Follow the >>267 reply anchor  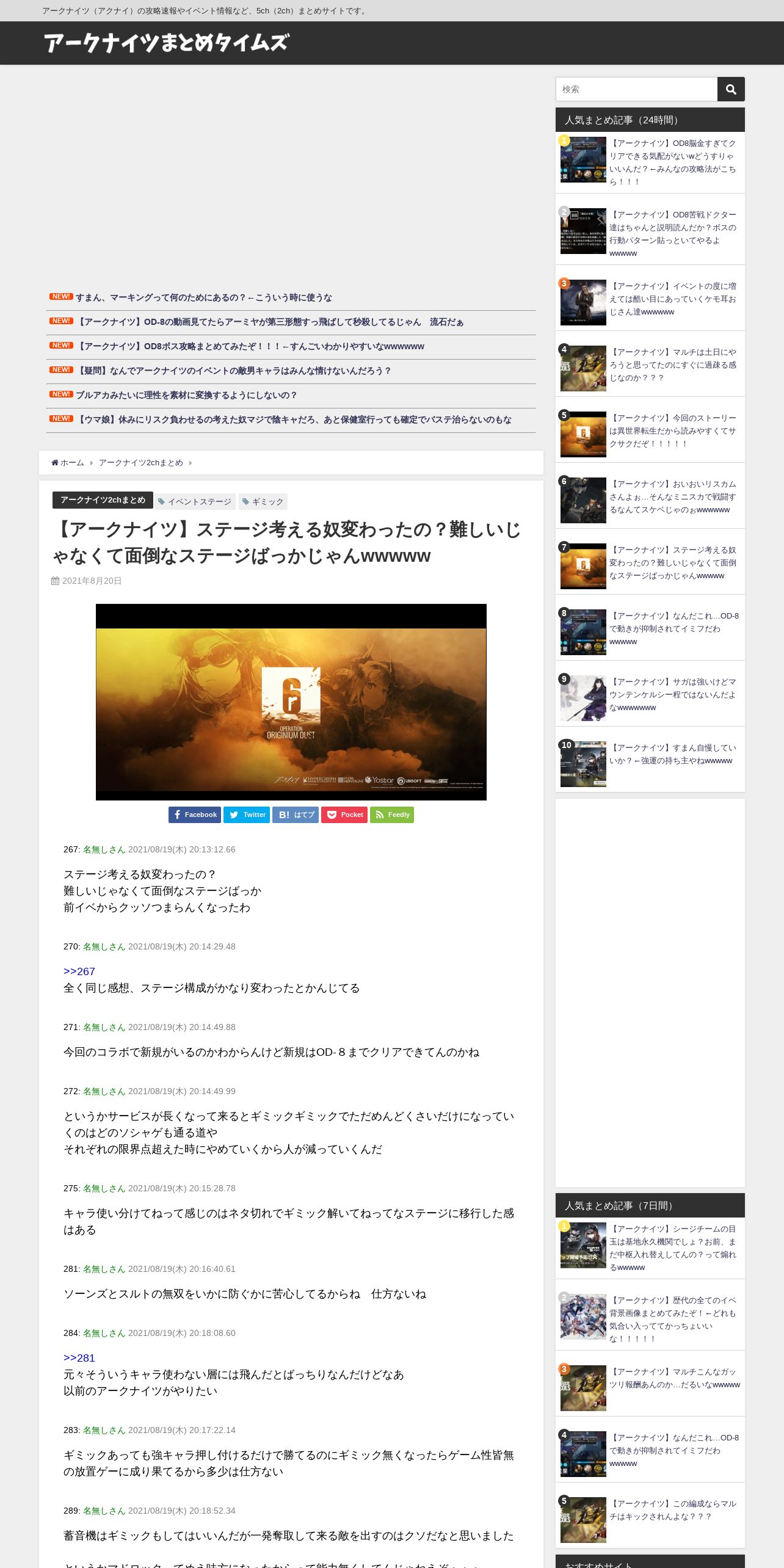tap(79, 971)
